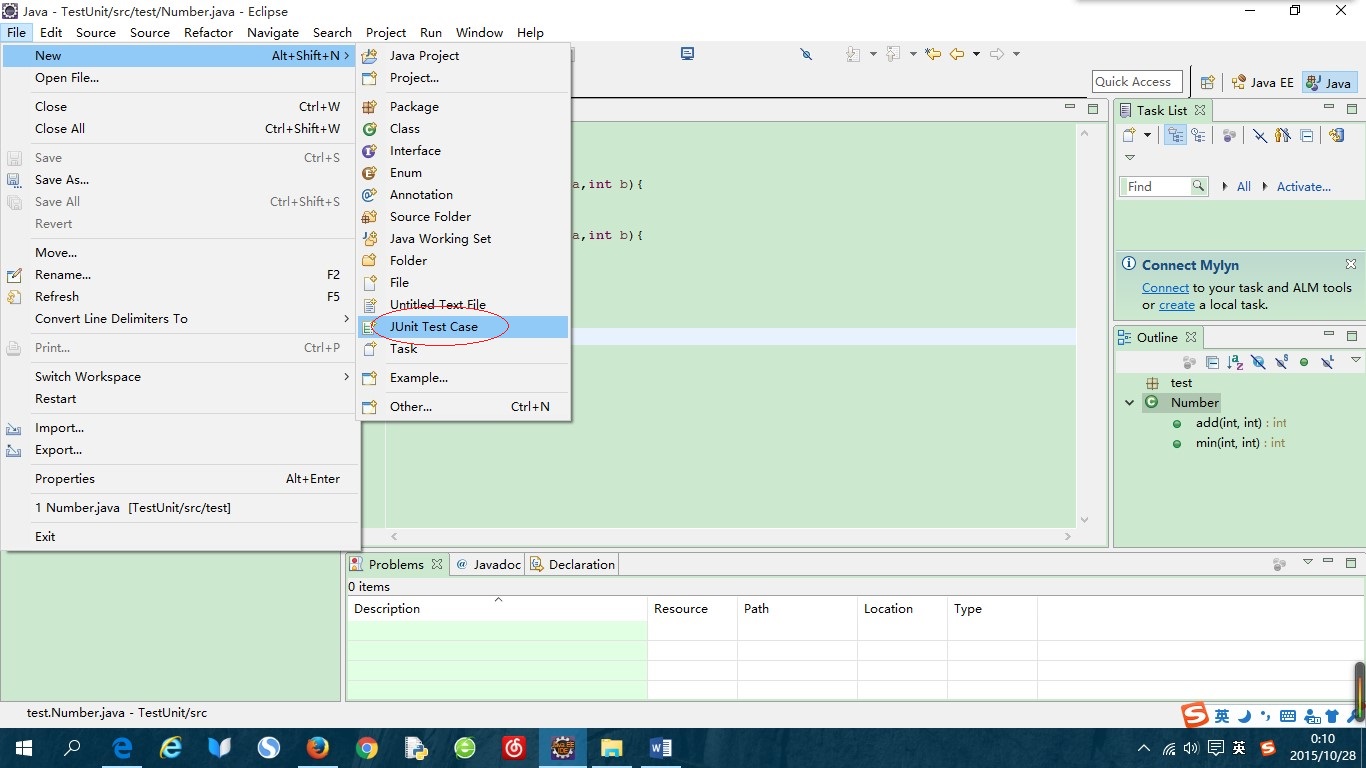Switch to the Declaration tab

pyautogui.click(x=572, y=564)
